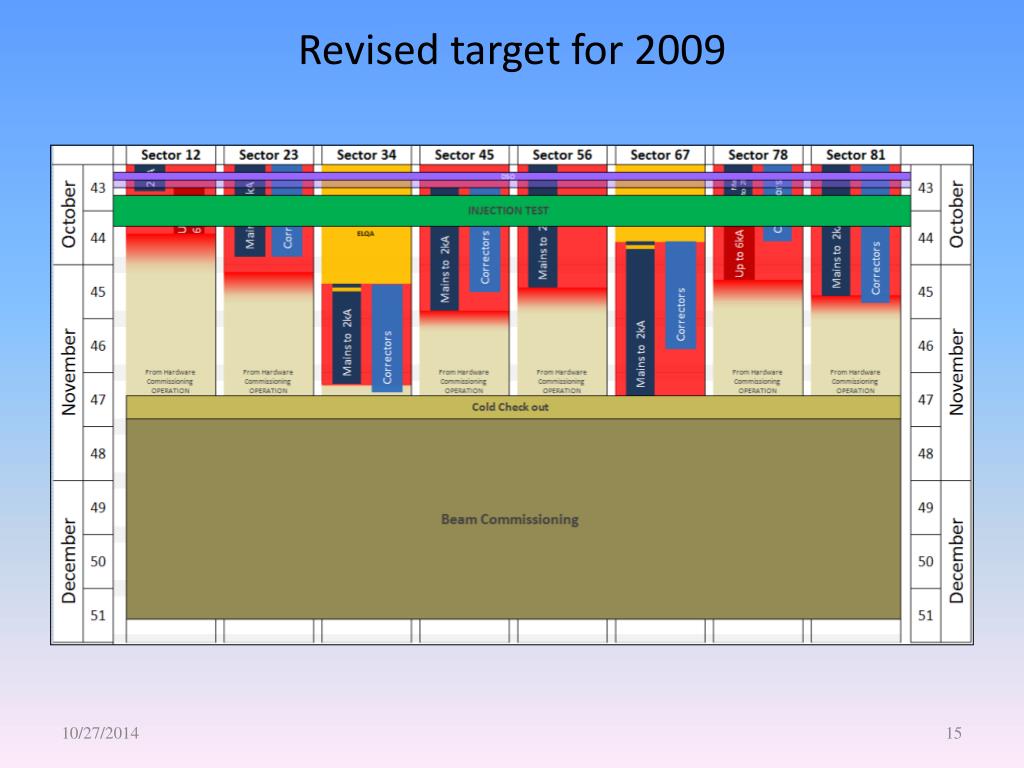
Task: Click week "49" in the left week column
Action: coord(98,507)
